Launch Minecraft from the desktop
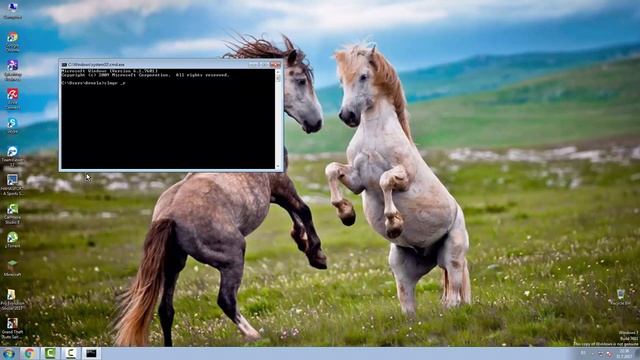Viewport: 640px width, 360px height. tap(13, 268)
